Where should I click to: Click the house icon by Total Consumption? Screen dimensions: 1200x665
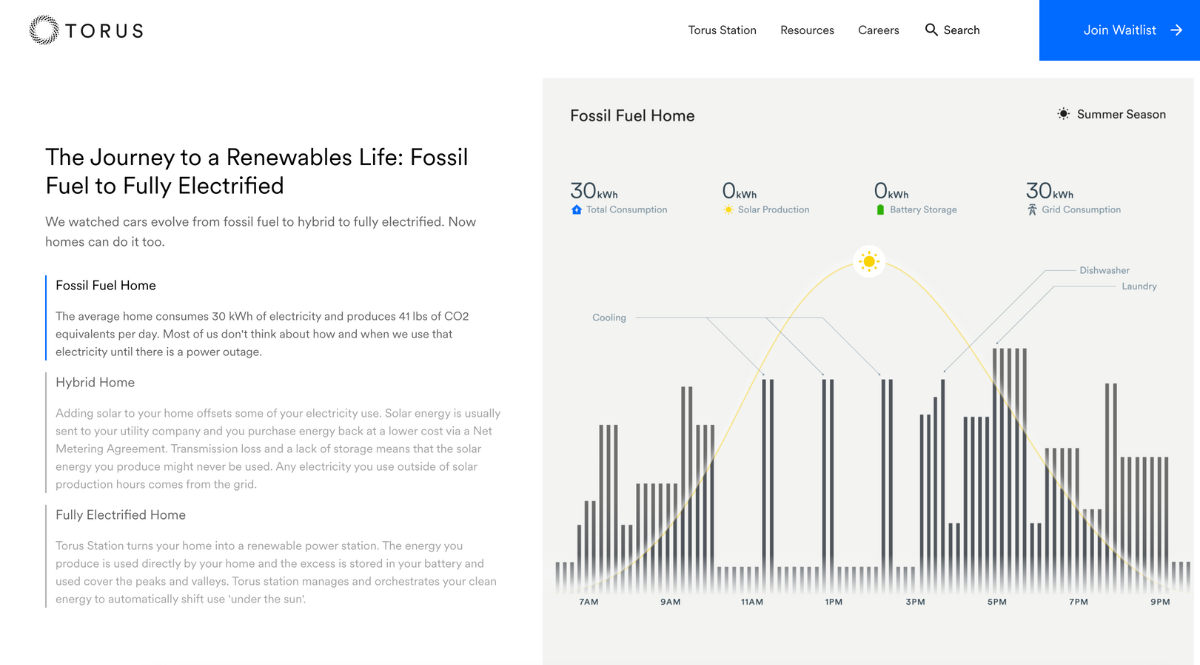point(576,210)
